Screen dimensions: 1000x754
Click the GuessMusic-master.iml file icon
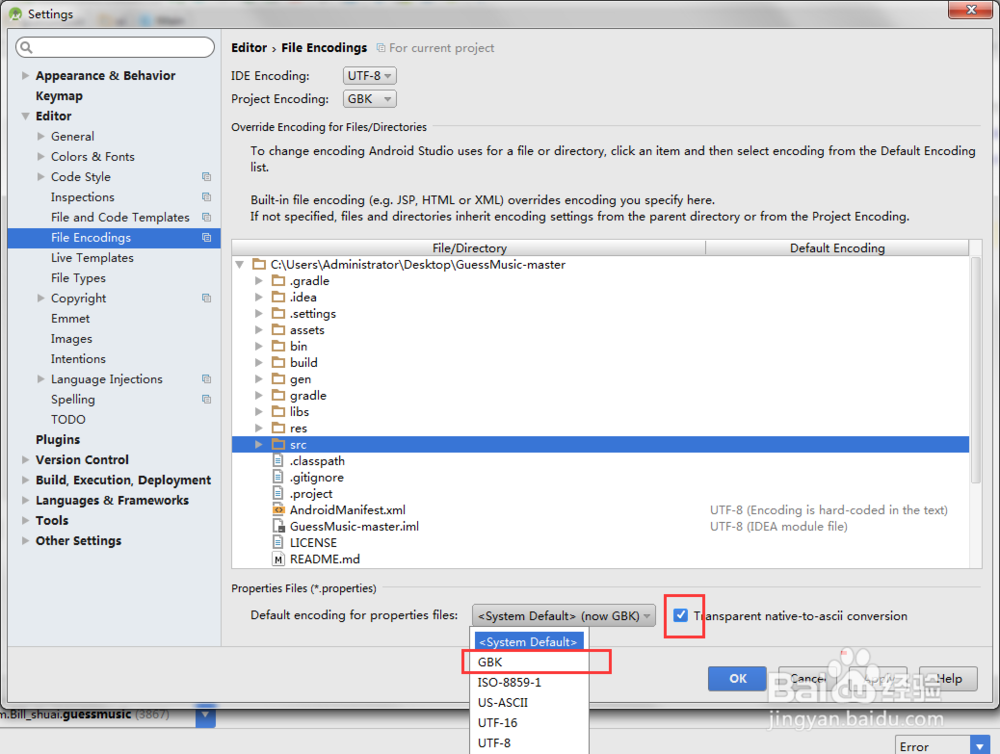click(x=278, y=526)
